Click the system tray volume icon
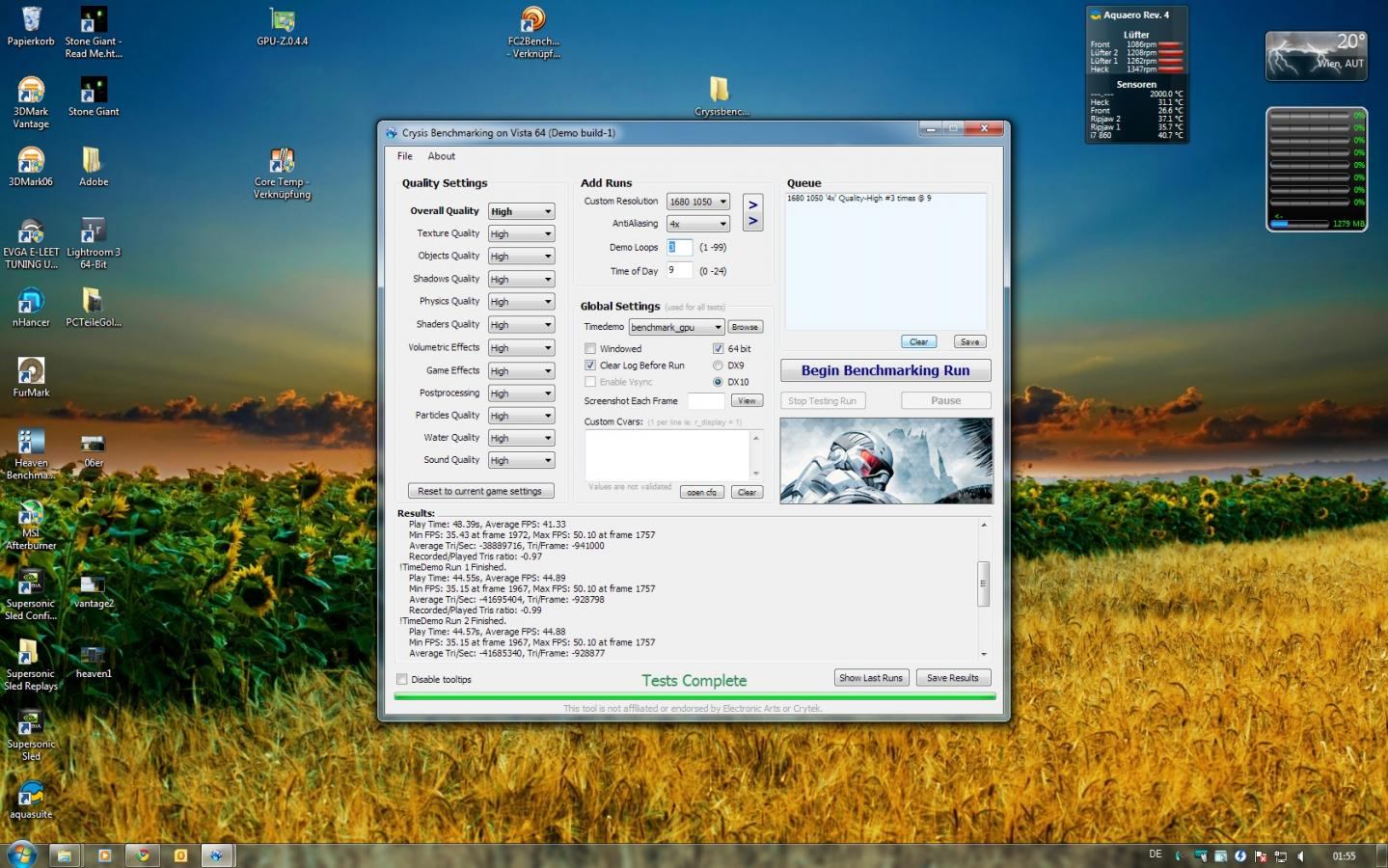The width and height of the screenshot is (1388, 868). click(1301, 855)
